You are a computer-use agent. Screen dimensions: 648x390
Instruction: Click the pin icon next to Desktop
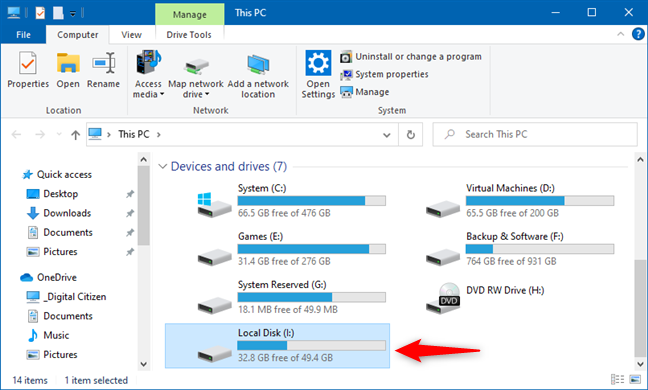[130, 194]
